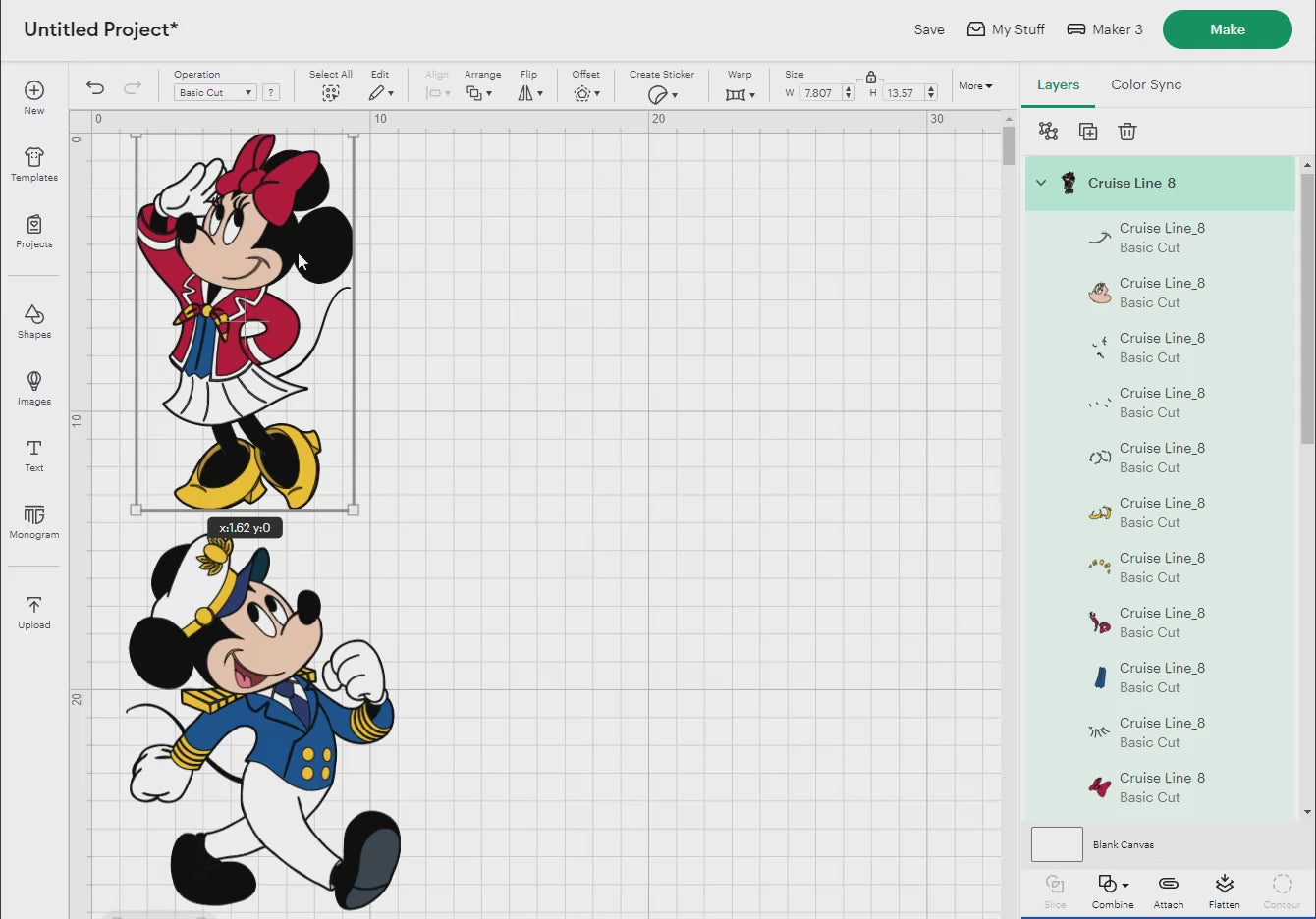Open the Images library

pos(34,388)
